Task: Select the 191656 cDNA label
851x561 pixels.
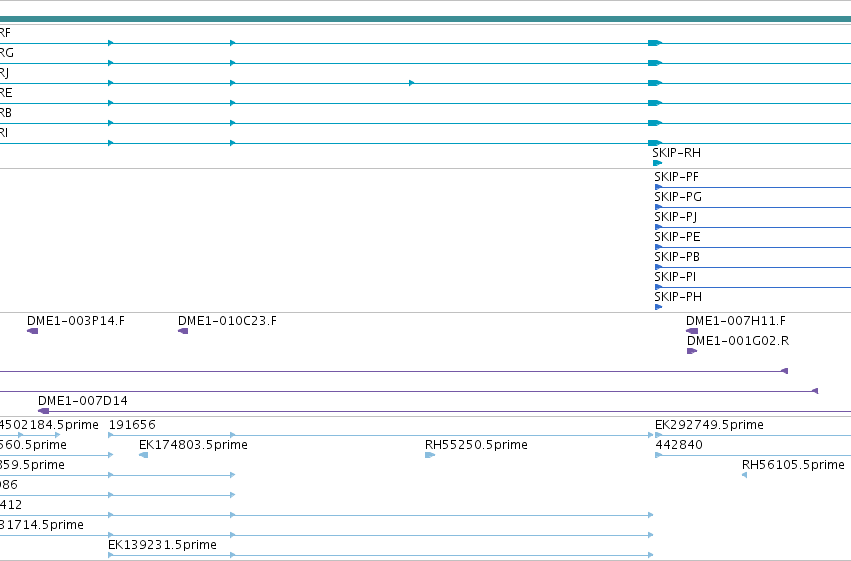Action: (x=132, y=425)
